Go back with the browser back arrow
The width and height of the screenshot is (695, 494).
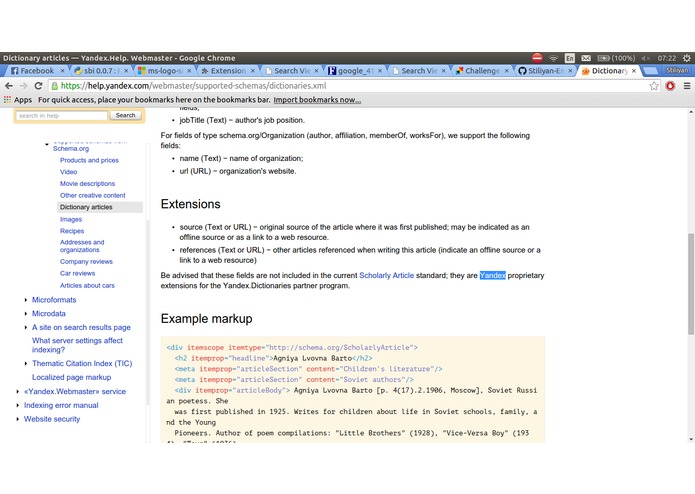(9, 86)
